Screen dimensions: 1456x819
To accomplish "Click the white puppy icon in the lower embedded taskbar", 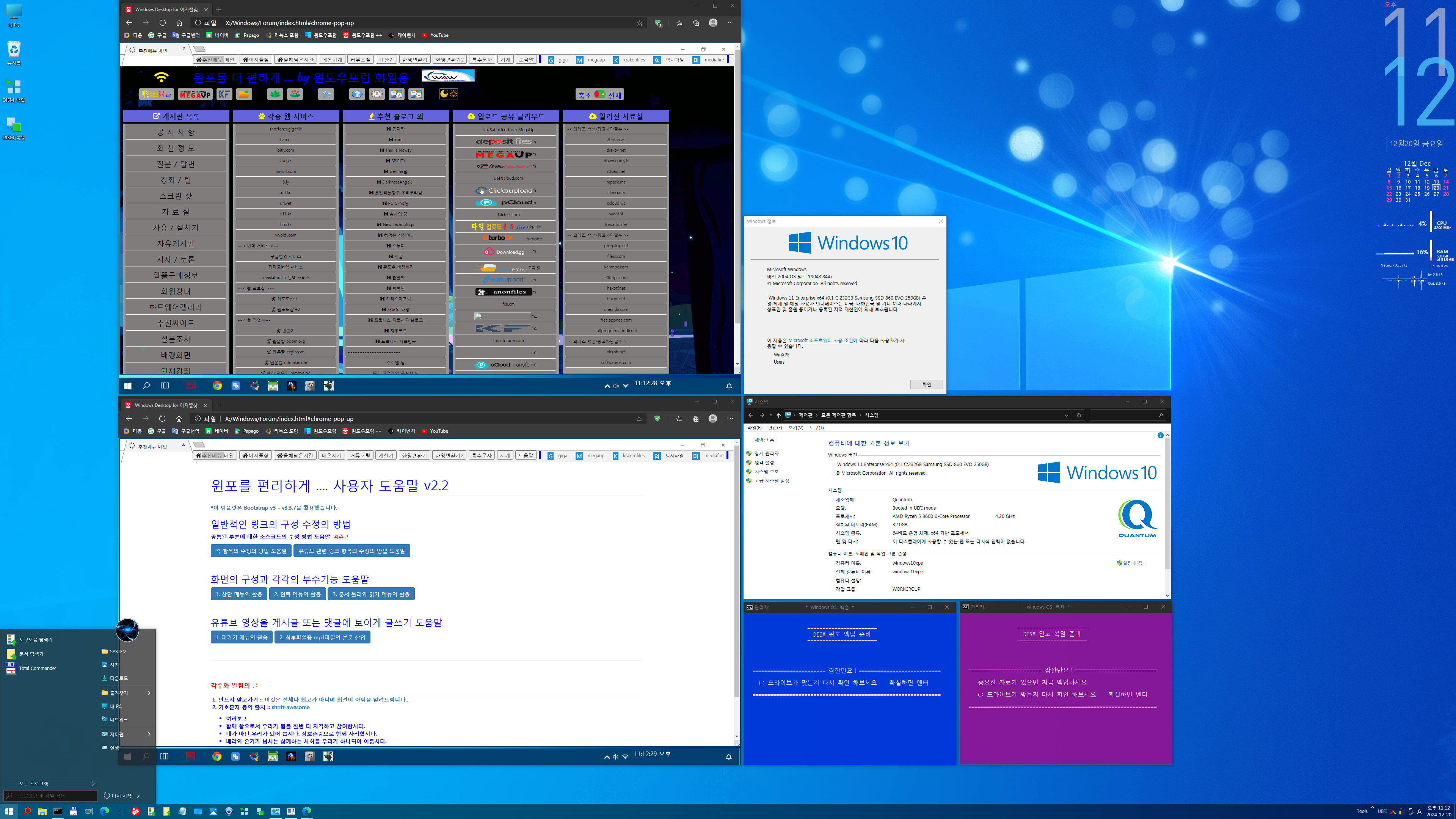I will (x=309, y=756).
